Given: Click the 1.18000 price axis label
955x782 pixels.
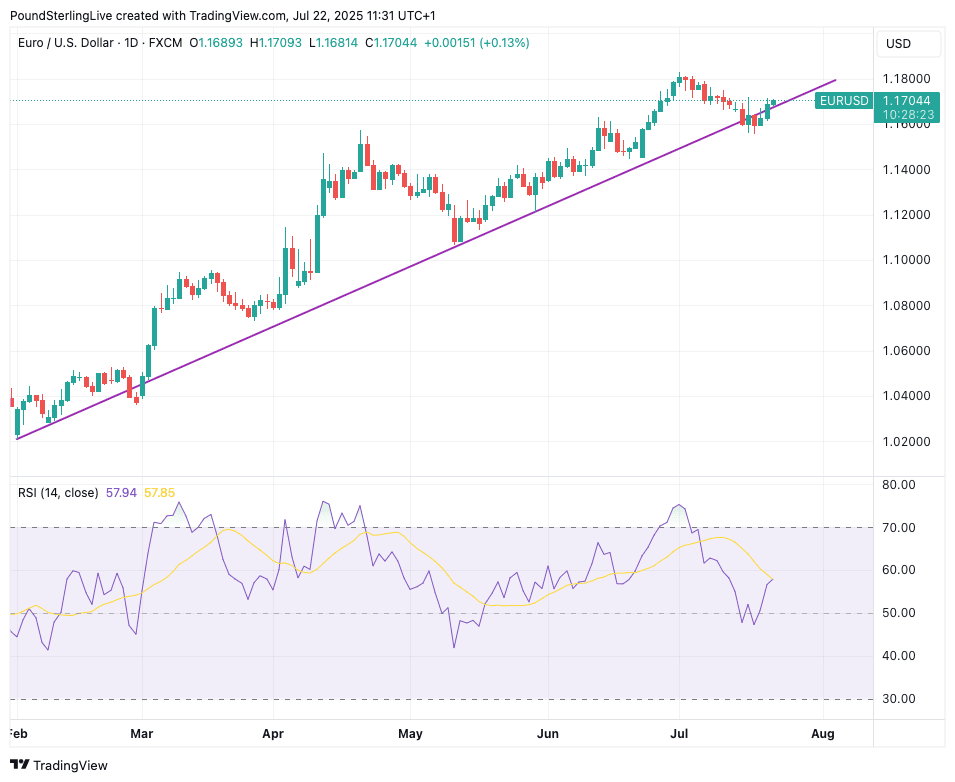Looking at the screenshot, I should coord(908,79).
